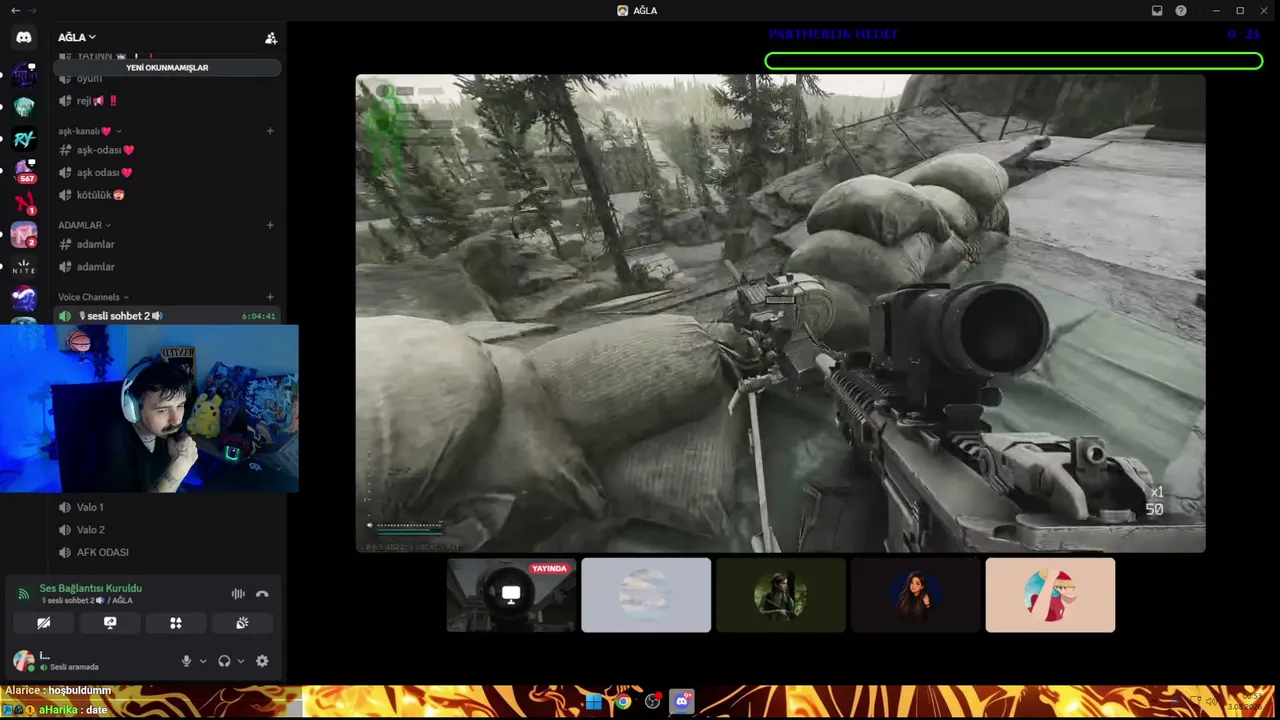Open Google Chrome from the taskbar
1280x720 pixels.
pos(623,702)
